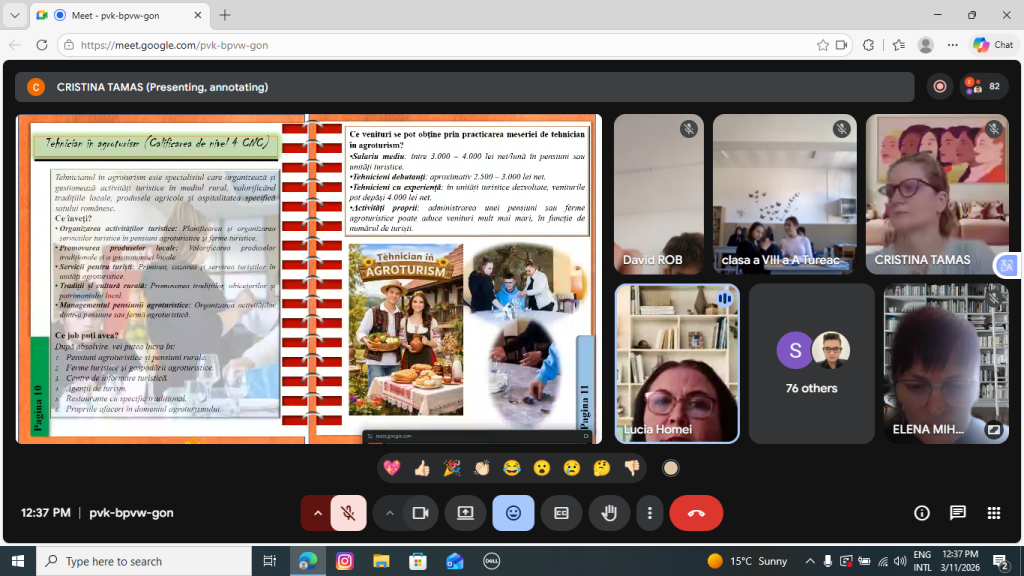This screenshot has width=1024, height=576.
Task: Open the meeting chat panel icon
Action: pyautogui.click(x=957, y=513)
